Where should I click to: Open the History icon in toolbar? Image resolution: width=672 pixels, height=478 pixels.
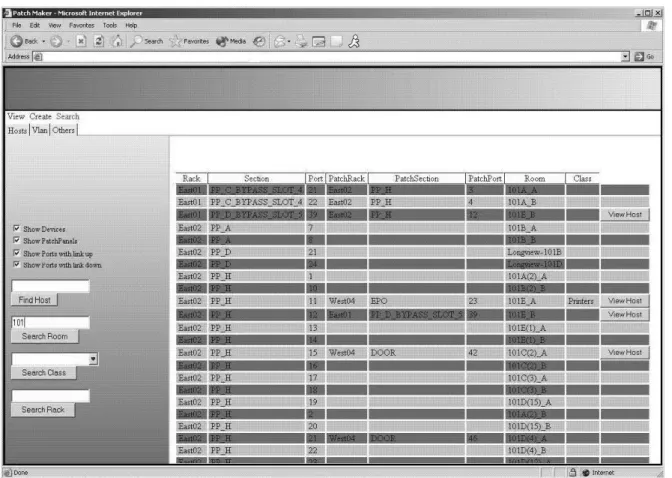point(259,41)
